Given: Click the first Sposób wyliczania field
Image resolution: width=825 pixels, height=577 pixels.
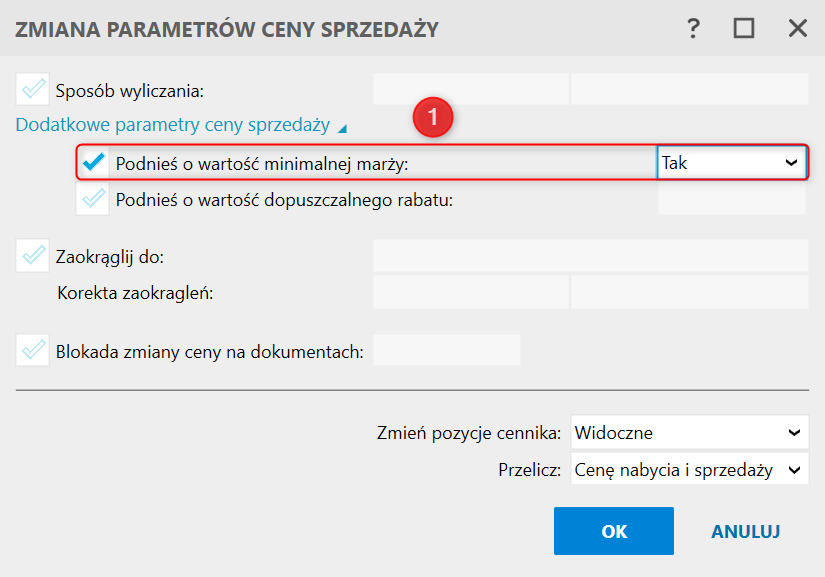Looking at the screenshot, I should point(470,90).
